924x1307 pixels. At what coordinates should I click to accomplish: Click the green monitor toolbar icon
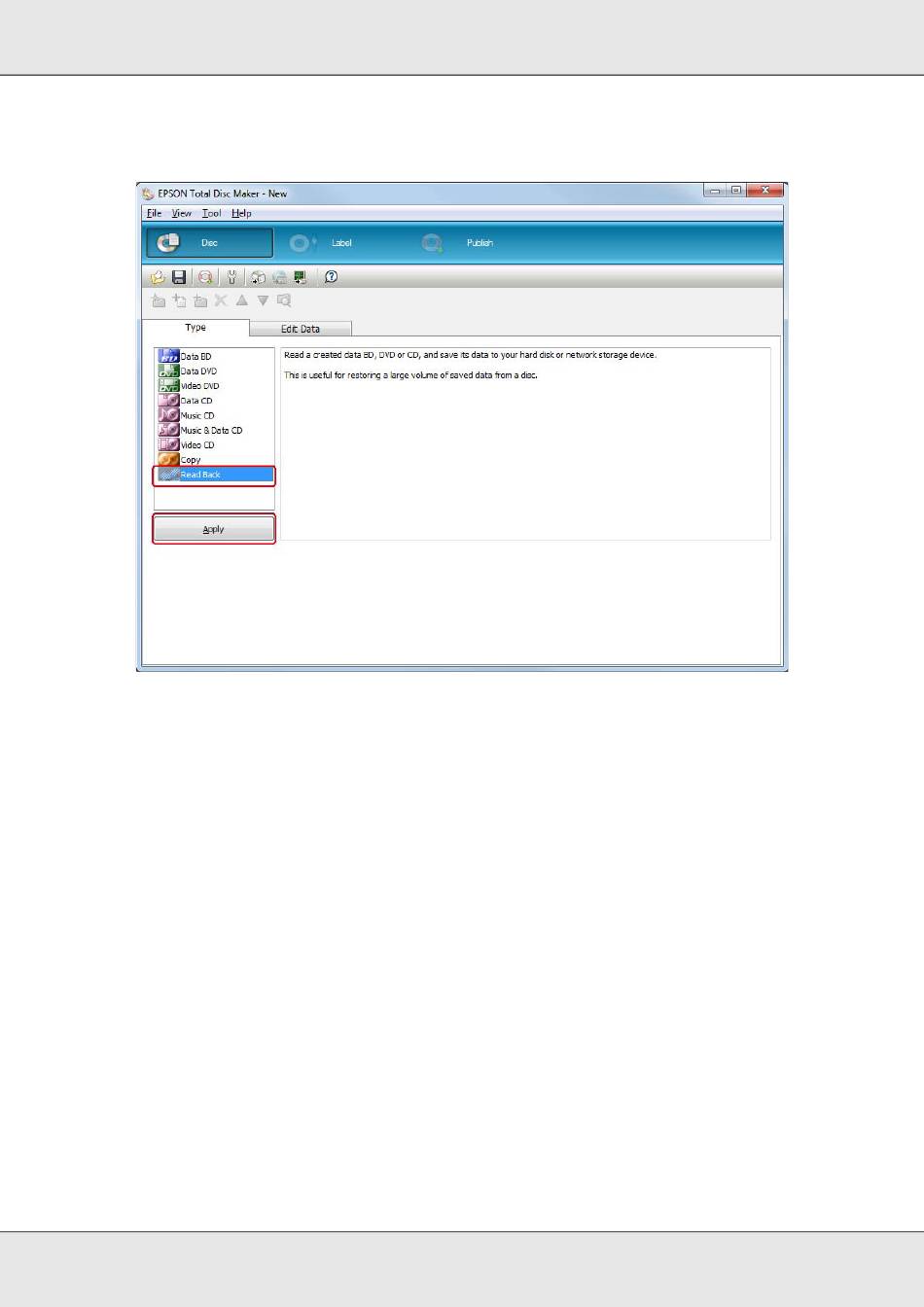pyautogui.click(x=301, y=277)
